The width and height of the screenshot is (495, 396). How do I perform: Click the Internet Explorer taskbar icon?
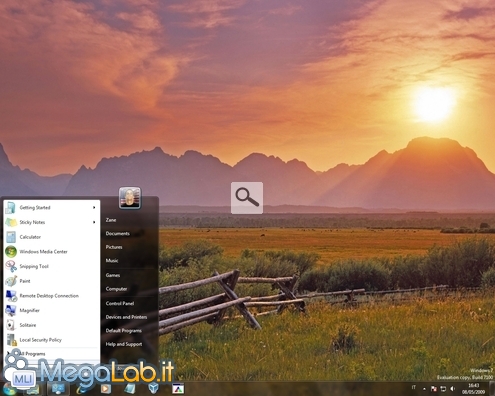coord(81,389)
